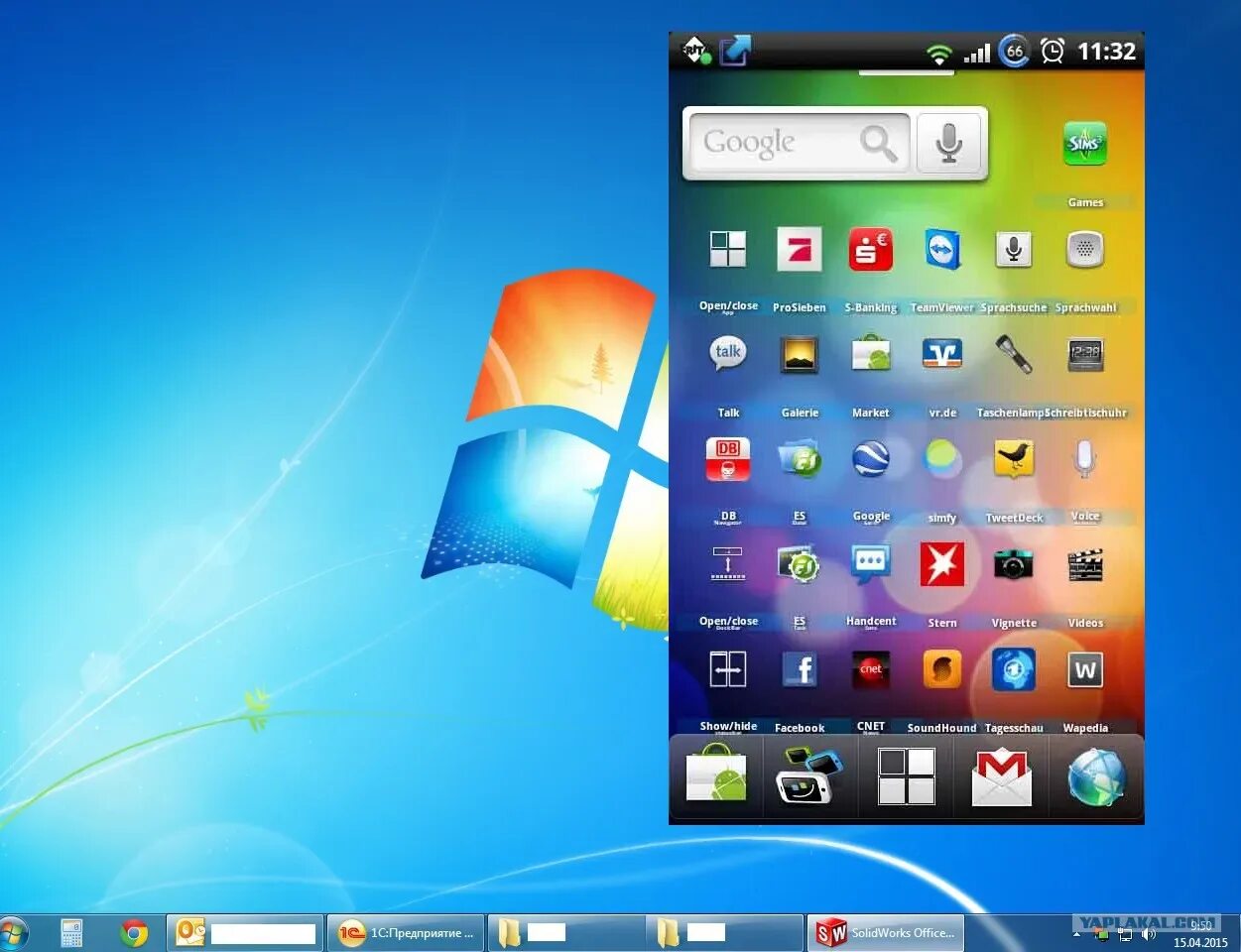
Task: Switch to the Outlook taskbar button
Action: coord(244,933)
